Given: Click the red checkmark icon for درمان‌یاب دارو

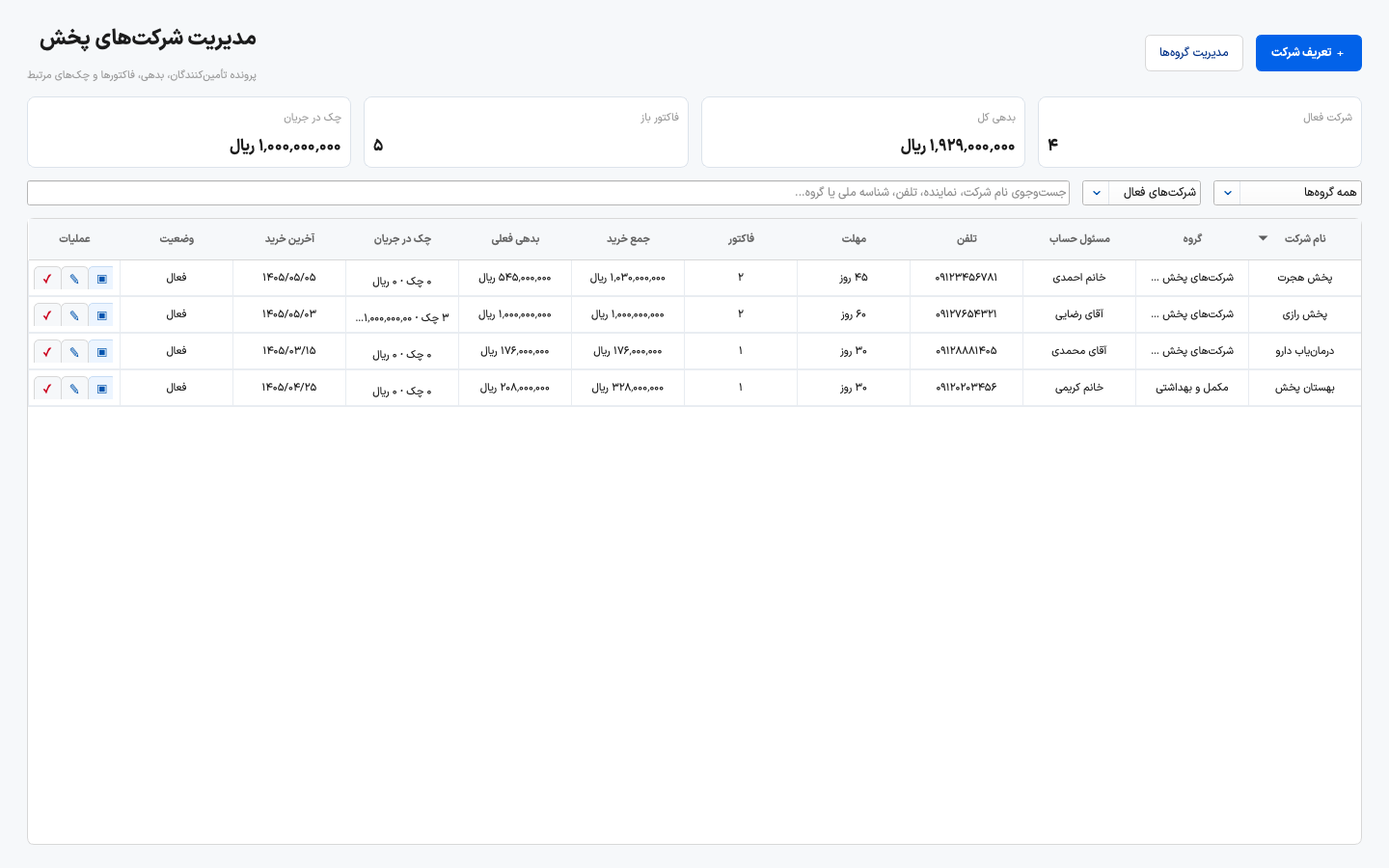Looking at the screenshot, I should tap(47, 352).
